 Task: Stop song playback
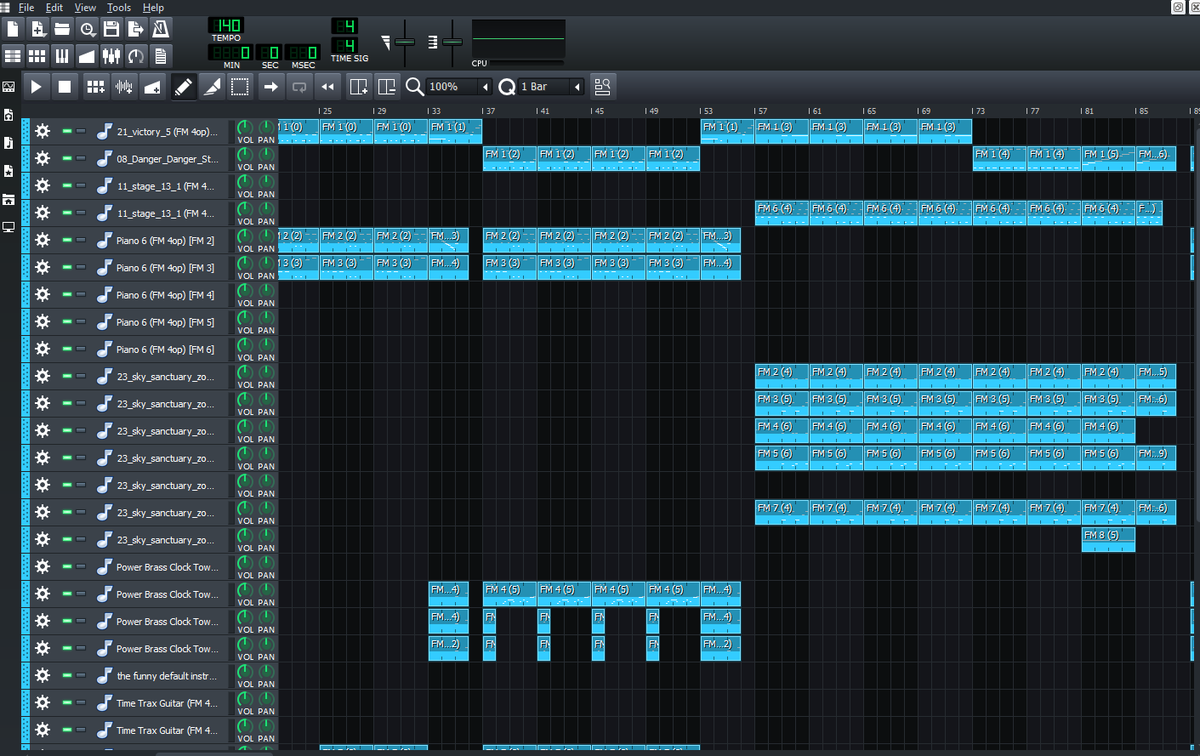[65, 87]
